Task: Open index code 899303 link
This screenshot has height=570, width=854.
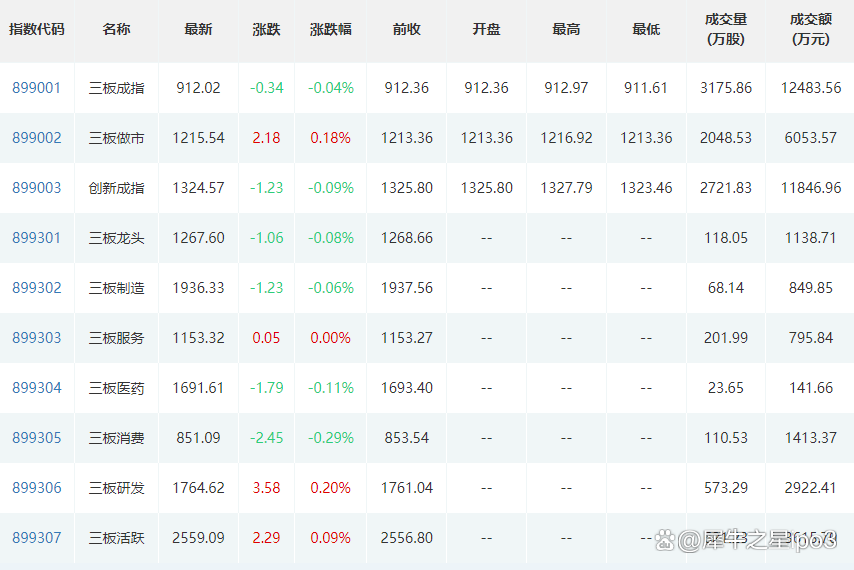Action: pos(36,338)
